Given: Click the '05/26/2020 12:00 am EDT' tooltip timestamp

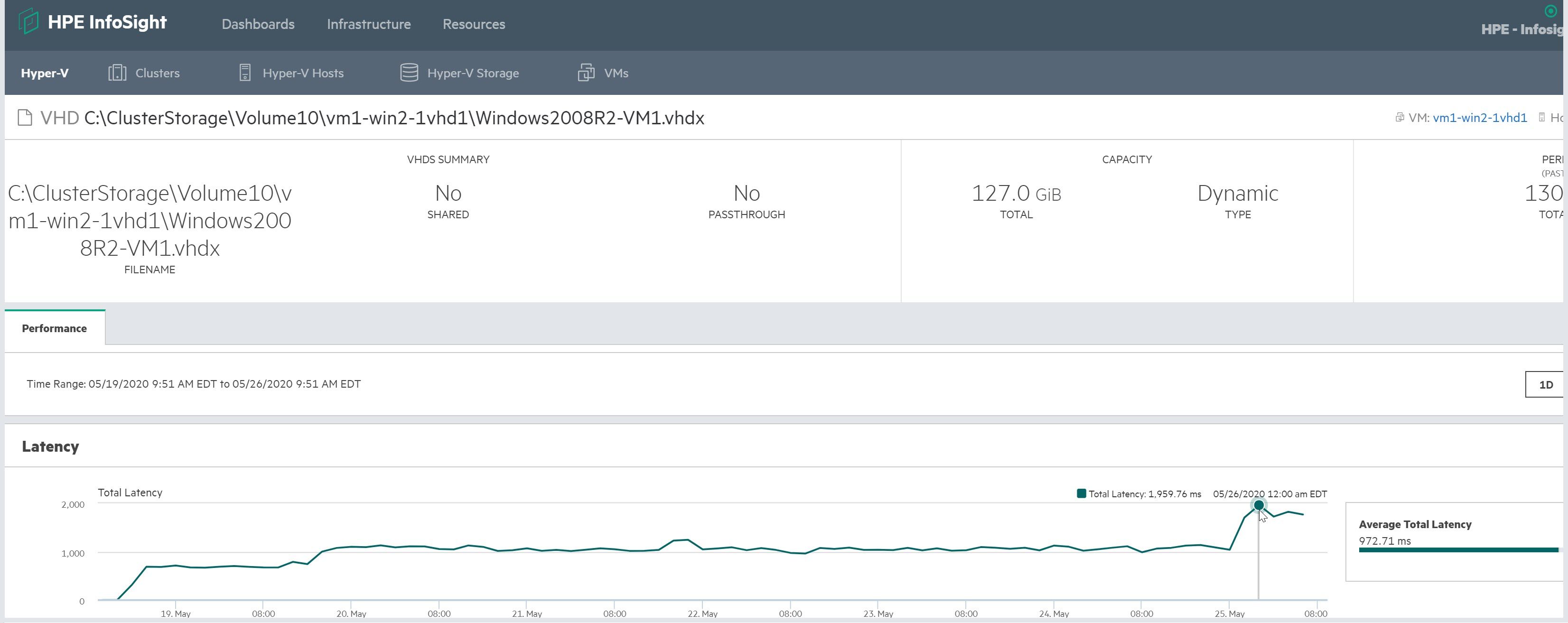Looking at the screenshot, I should pos(1270,494).
